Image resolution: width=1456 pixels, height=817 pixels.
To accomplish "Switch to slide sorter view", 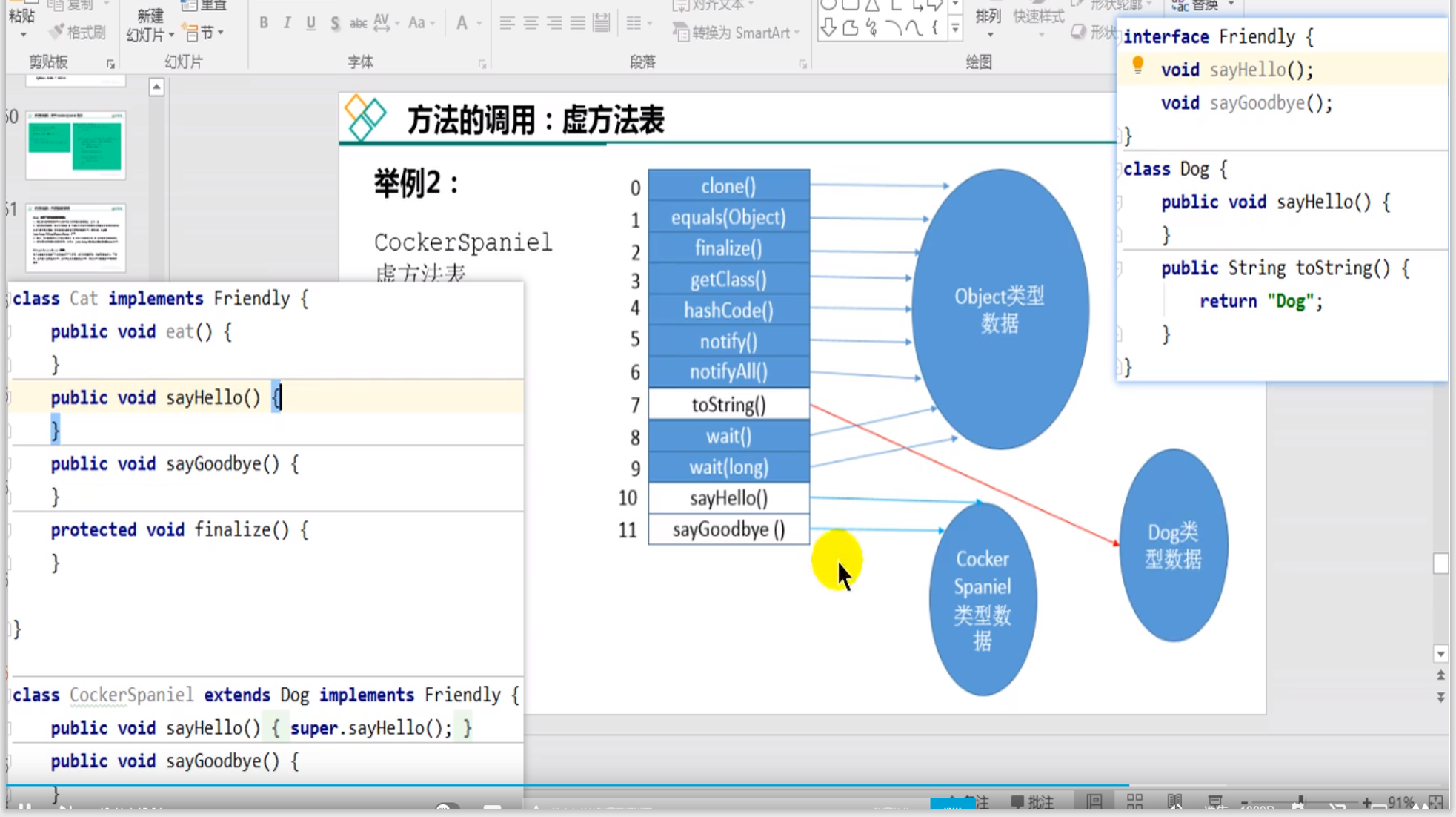I will [1134, 801].
